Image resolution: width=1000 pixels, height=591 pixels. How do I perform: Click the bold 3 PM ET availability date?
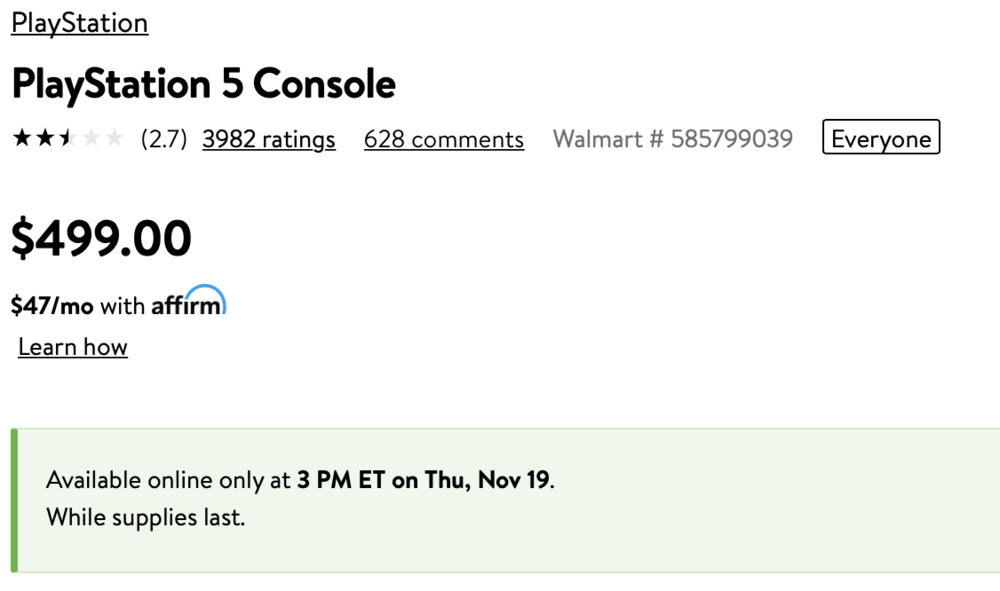coord(423,480)
